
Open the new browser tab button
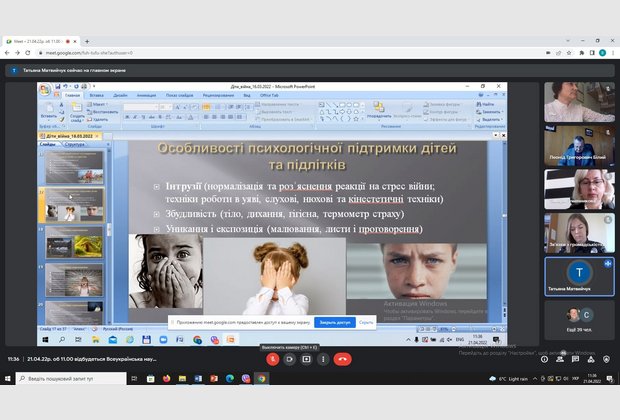pyautogui.click(x=86, y=41)
